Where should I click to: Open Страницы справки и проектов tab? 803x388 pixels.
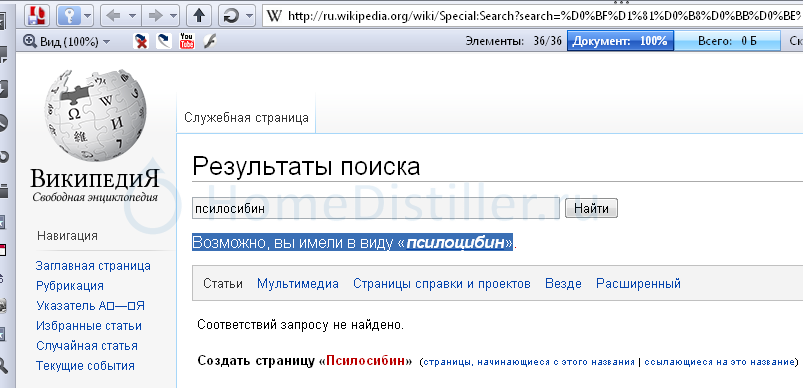(441, 284)
